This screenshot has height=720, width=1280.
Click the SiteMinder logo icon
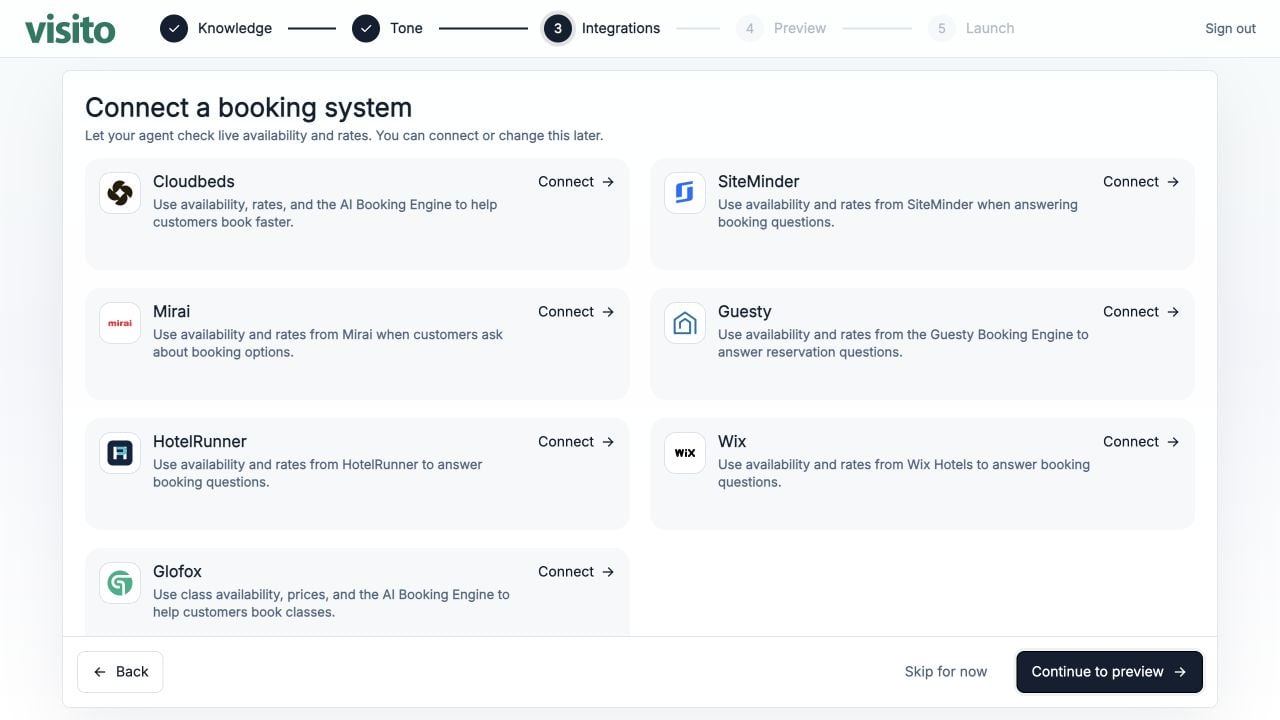(x=685, y=193)
